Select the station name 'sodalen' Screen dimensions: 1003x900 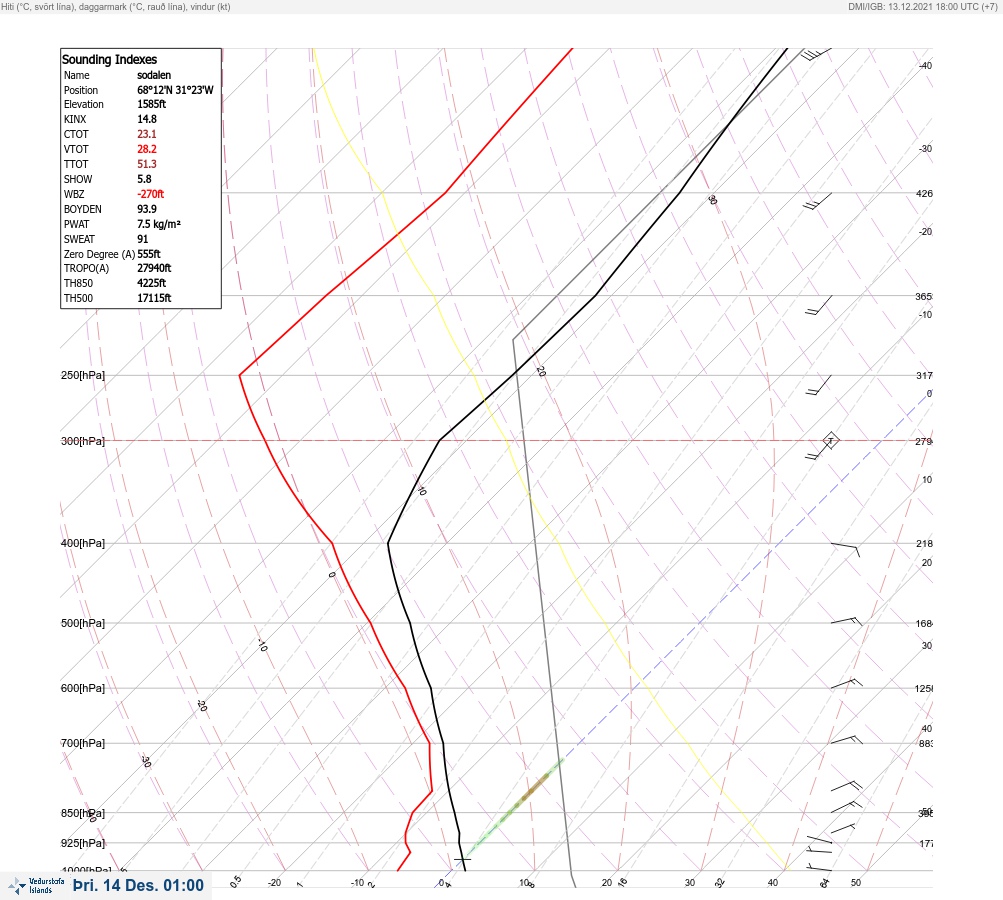pos(154,75)
